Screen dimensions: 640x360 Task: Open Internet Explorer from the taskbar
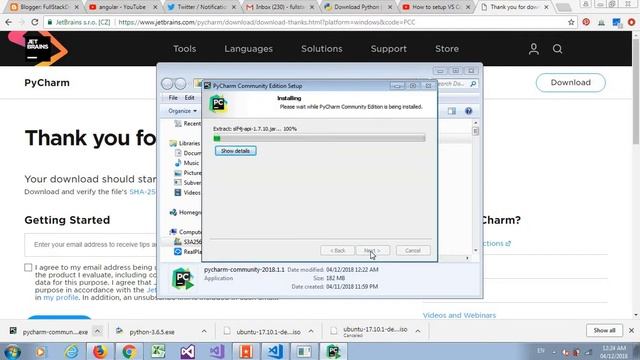(x=71, y=351)
